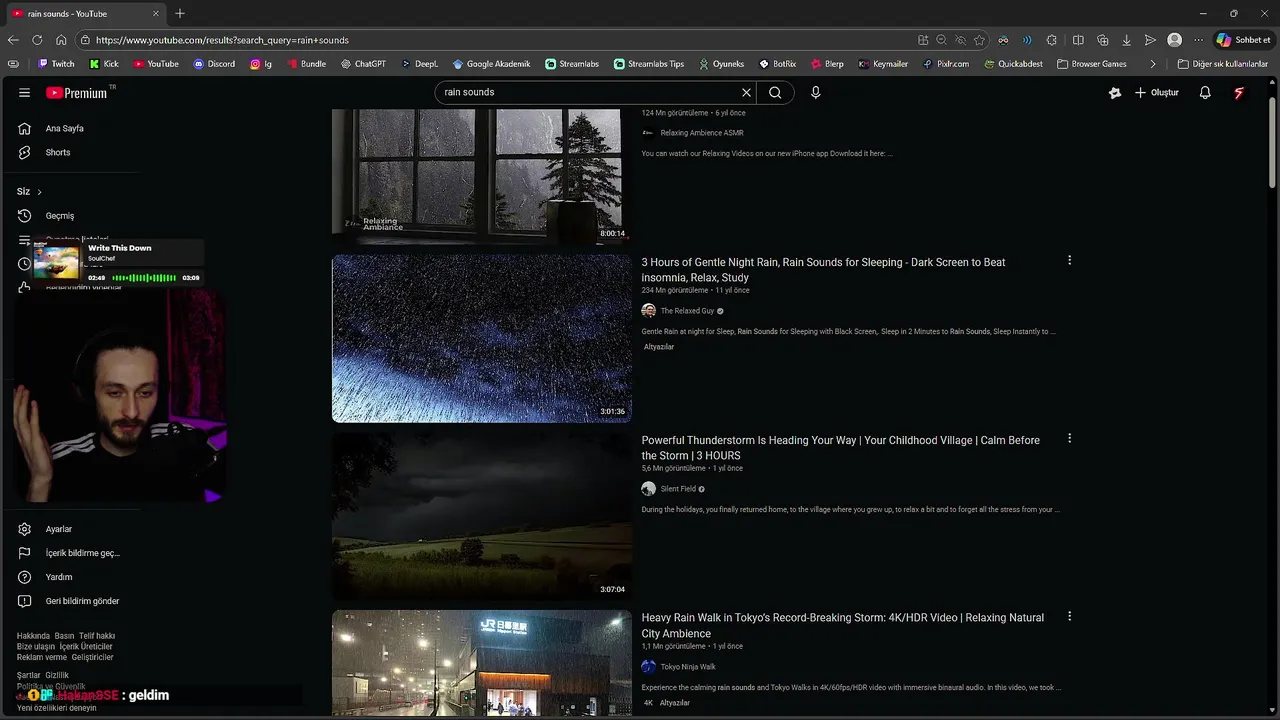Clear the search box with the X
Viewport: 1280px width, 720px height.
746,92
